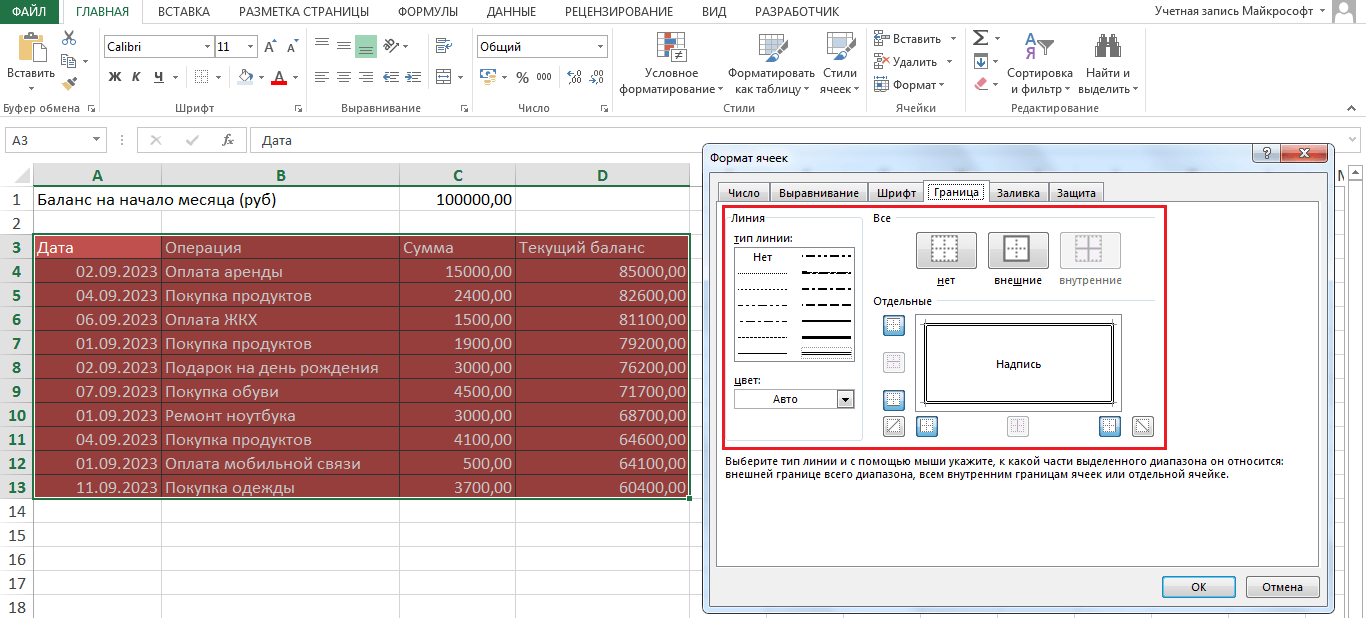Toggle the bottom border button
This screenshot has height=618, width=1366.
(894, 400)
